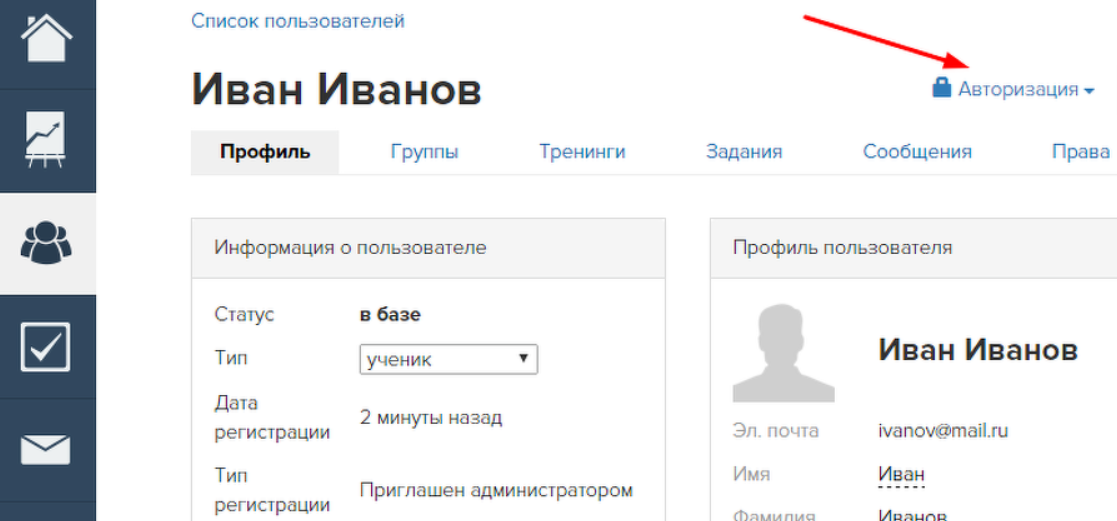Switch to the Права tab
This screenshot has height=521, width=1117.
[x=1081, y=152]
